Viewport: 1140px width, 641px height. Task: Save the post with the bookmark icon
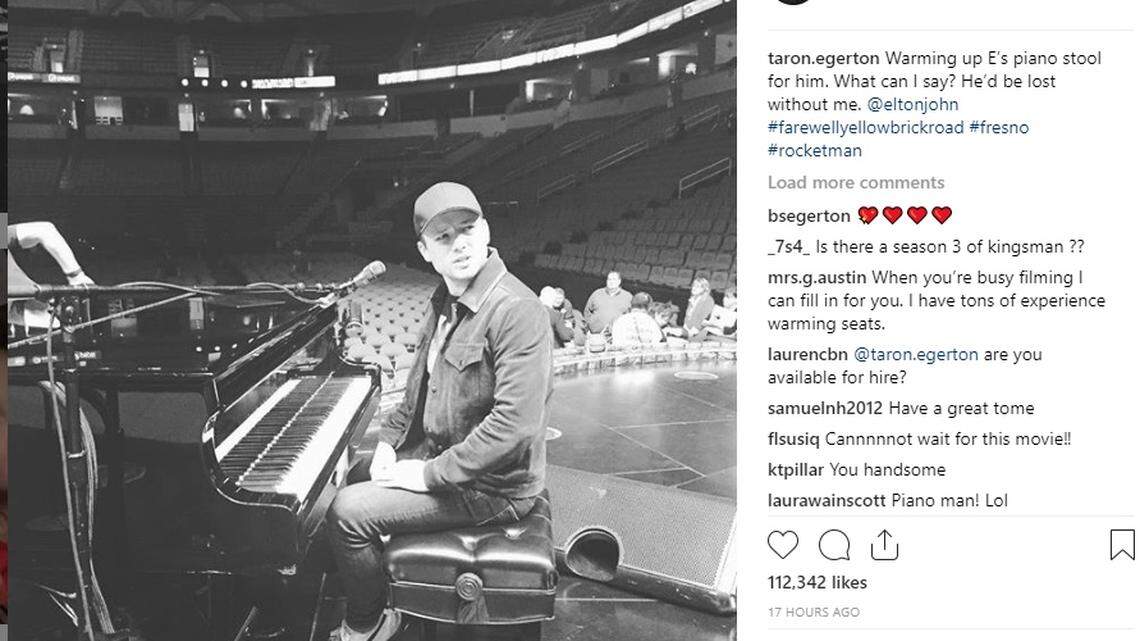[1122, 545]
